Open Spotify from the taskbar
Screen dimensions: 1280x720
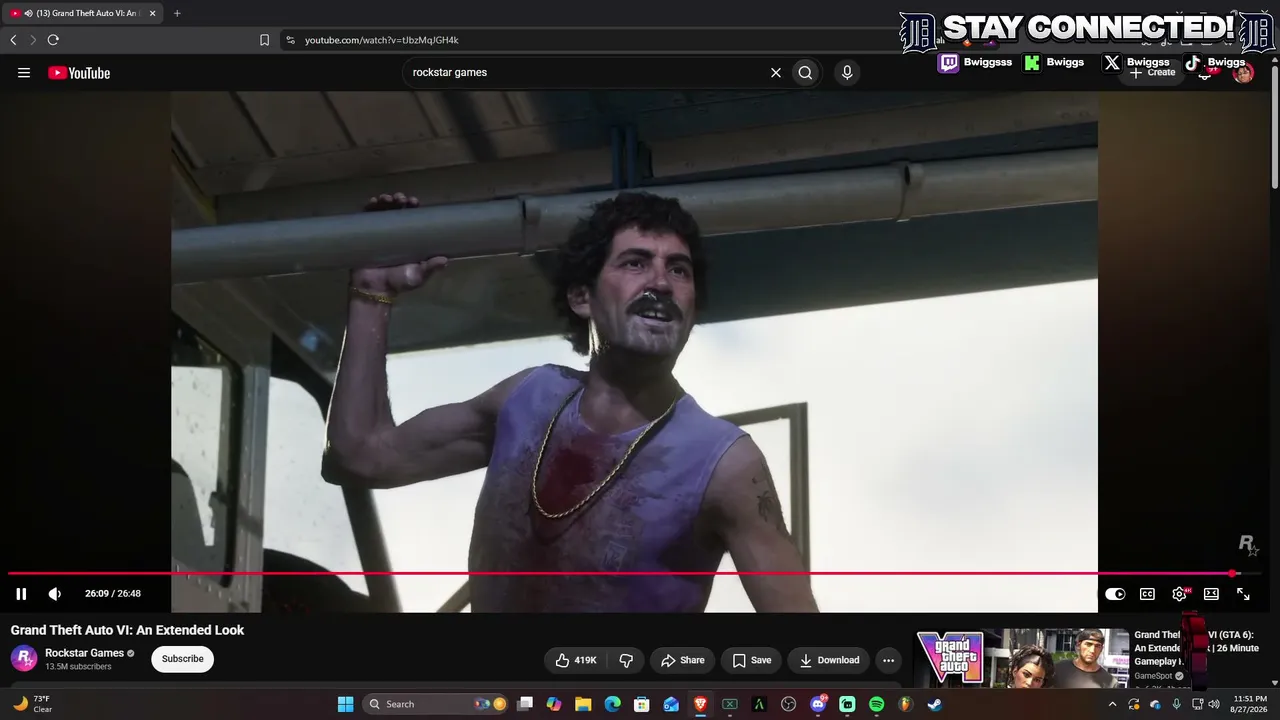pos(876,704)
